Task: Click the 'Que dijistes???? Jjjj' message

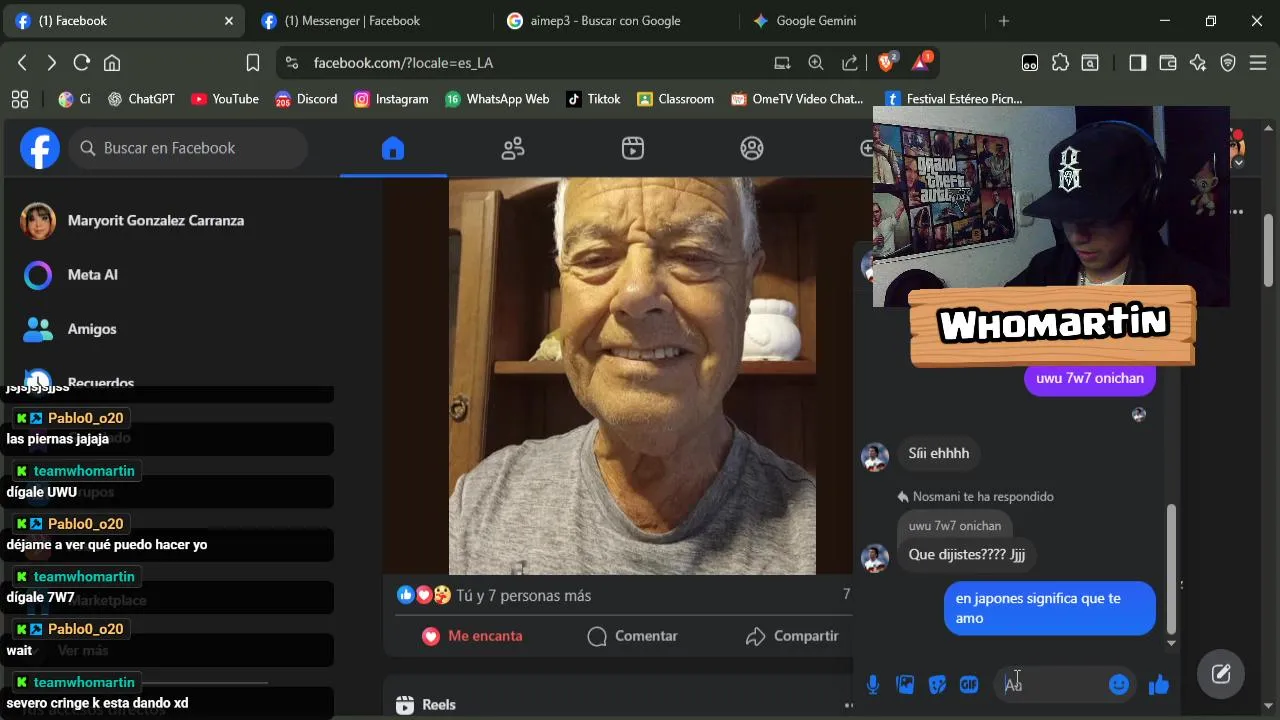Action: click(967, 554)
